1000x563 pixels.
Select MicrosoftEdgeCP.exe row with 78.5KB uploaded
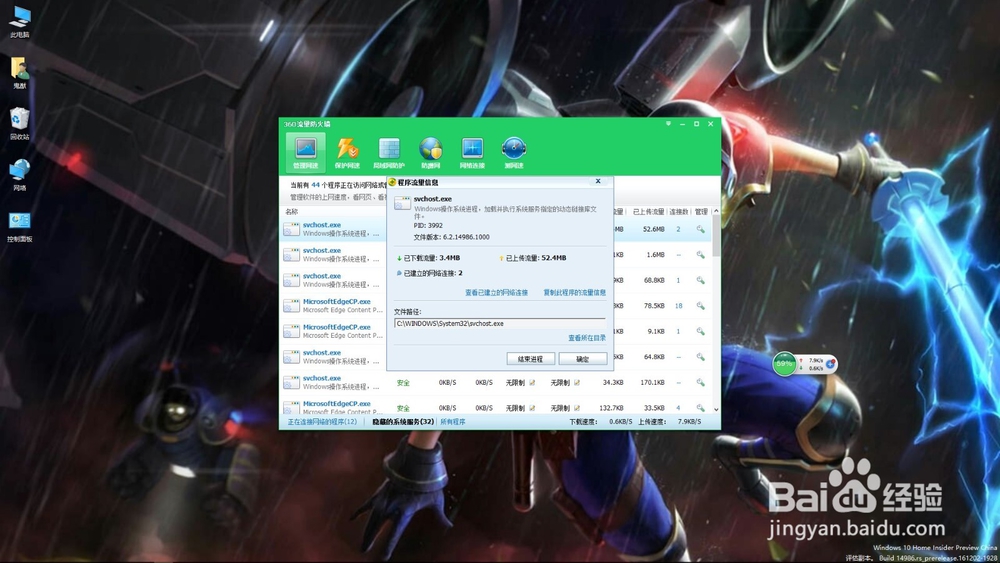(496, 306)
